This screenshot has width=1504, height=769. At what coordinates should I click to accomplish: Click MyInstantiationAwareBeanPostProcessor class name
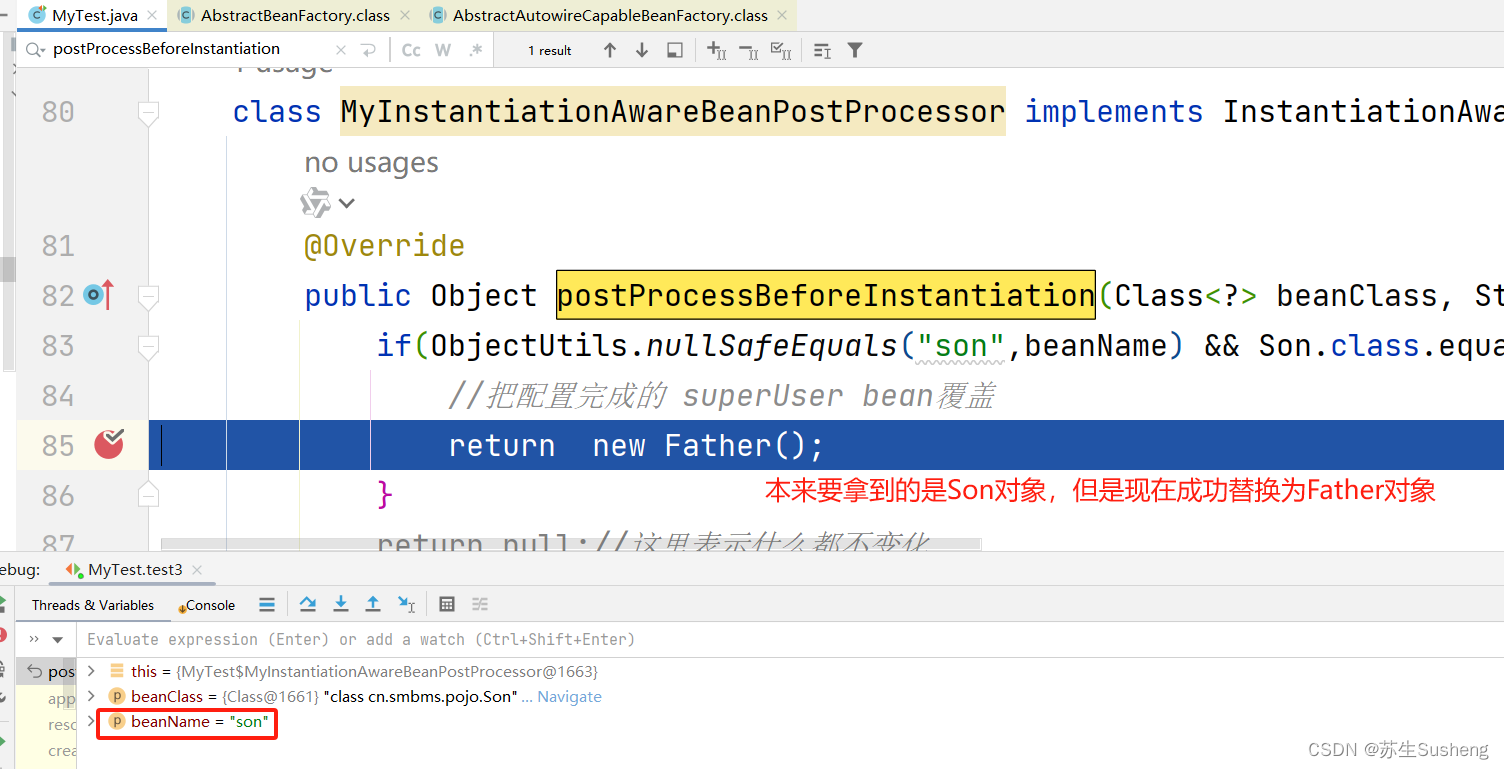(x=672, y=111)
